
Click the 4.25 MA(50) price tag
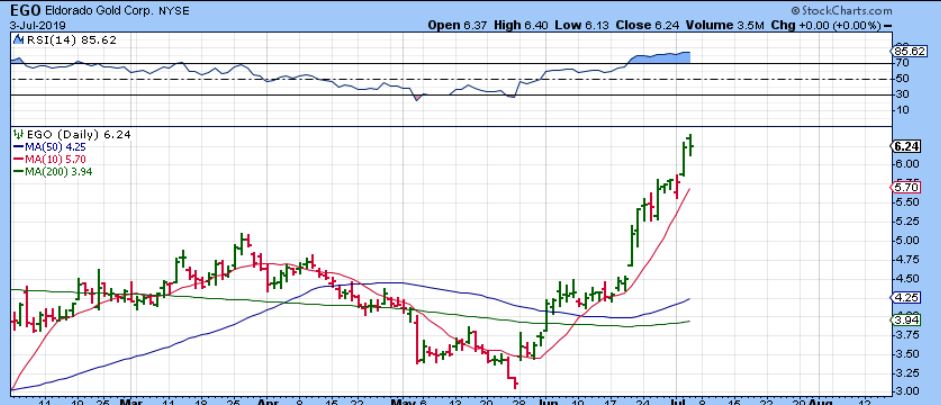coord(904,298)
